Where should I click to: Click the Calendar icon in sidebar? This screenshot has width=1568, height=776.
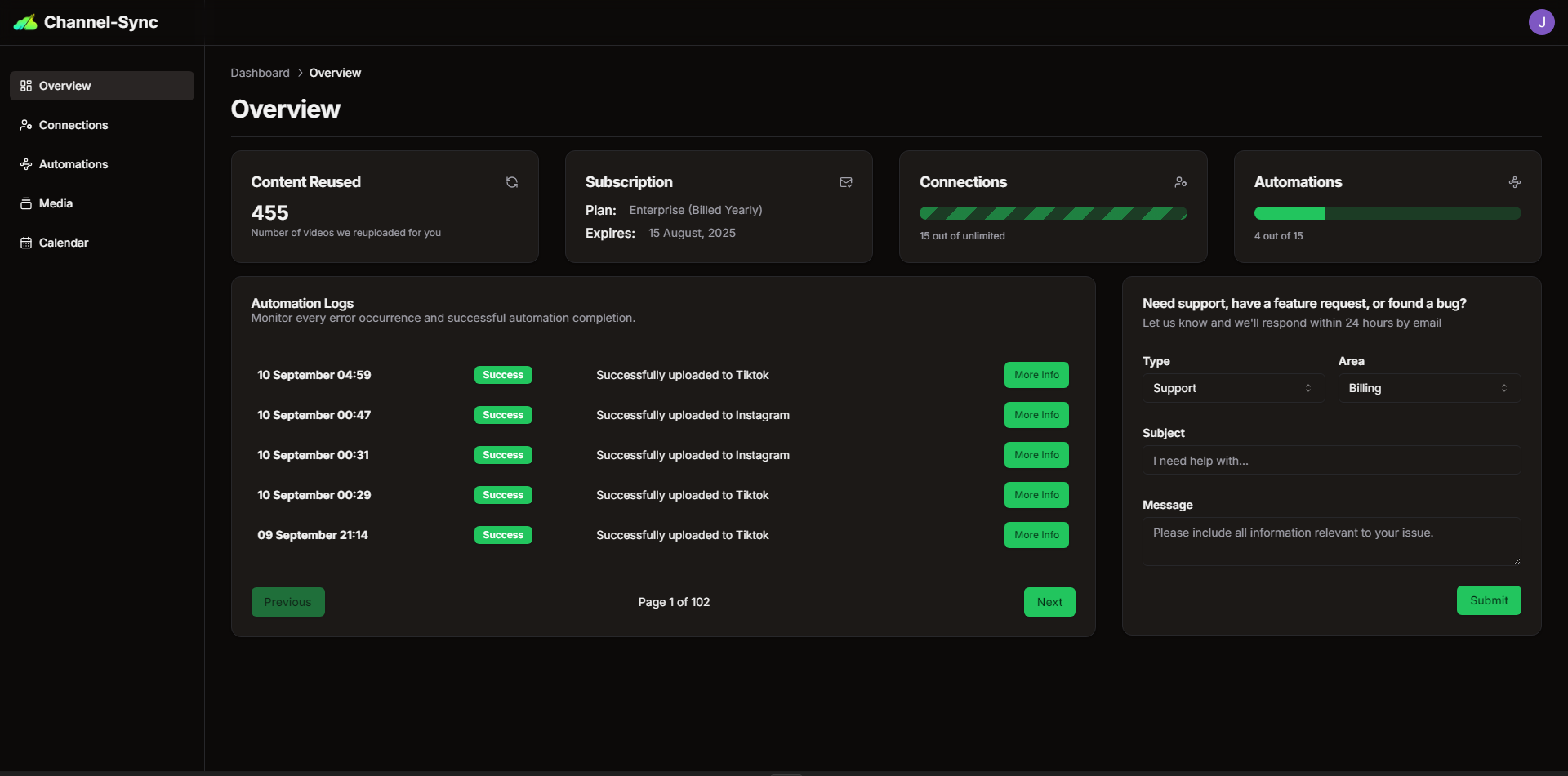click(x=26, y=243)
